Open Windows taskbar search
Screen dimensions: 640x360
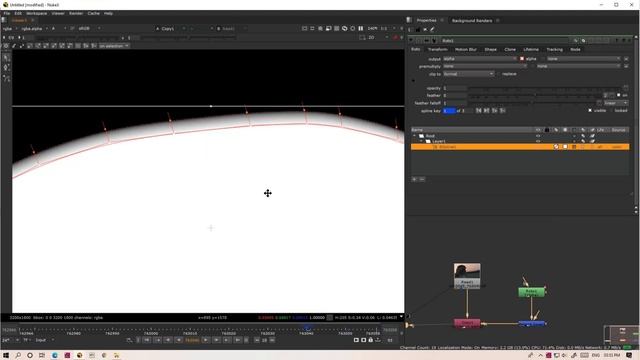click(18, 356)
